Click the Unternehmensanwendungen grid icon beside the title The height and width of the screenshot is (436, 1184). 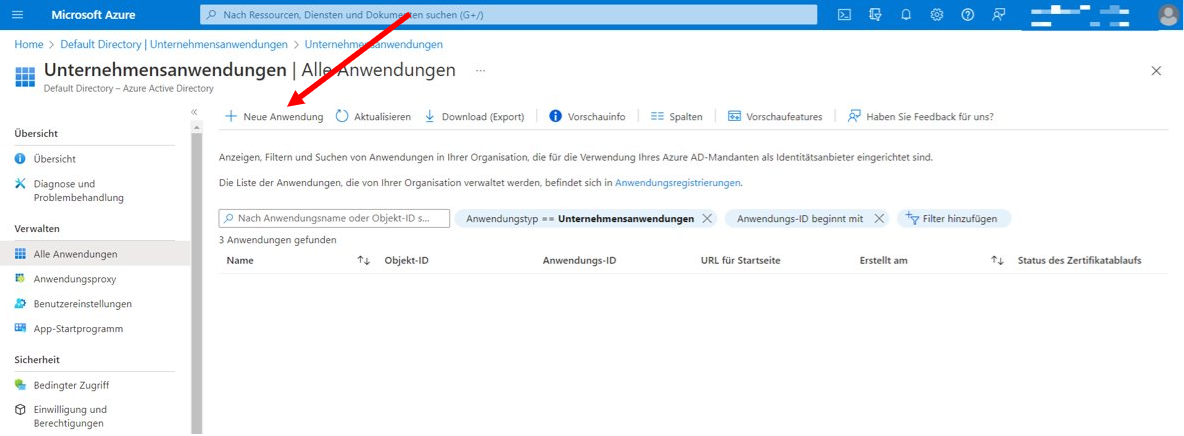[25, 76]
